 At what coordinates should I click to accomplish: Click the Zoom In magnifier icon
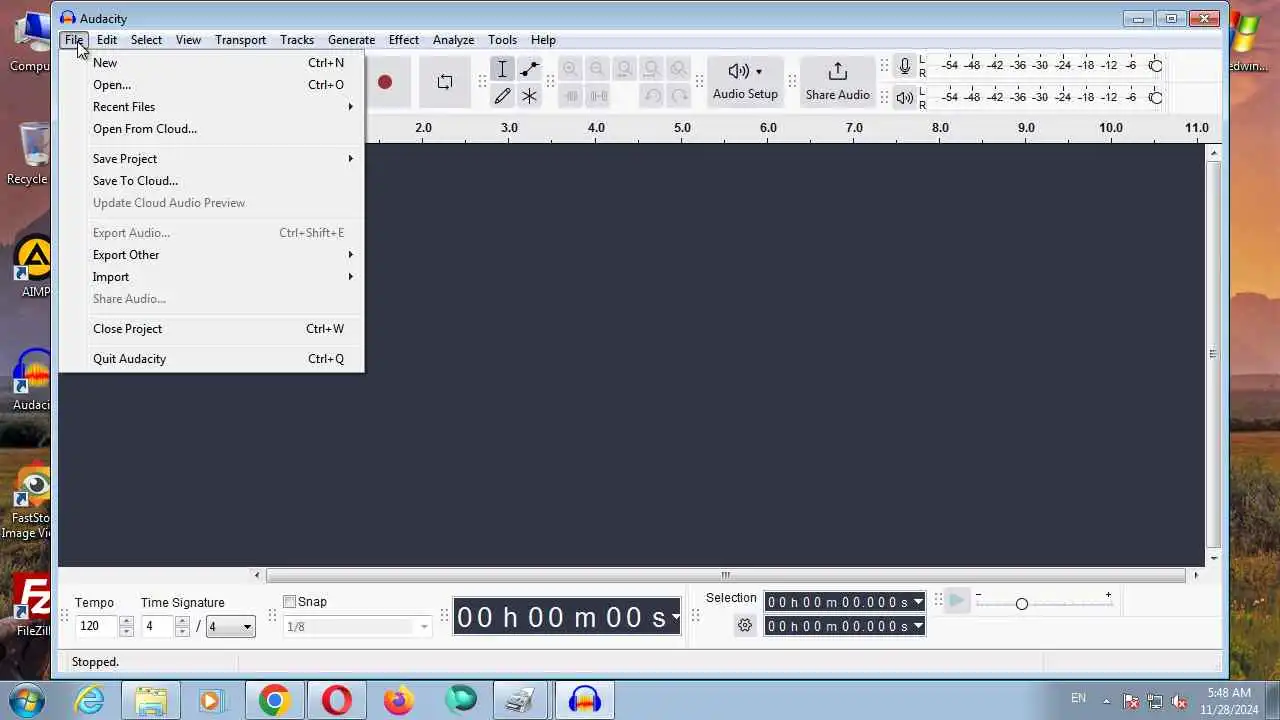pos(570,69)
